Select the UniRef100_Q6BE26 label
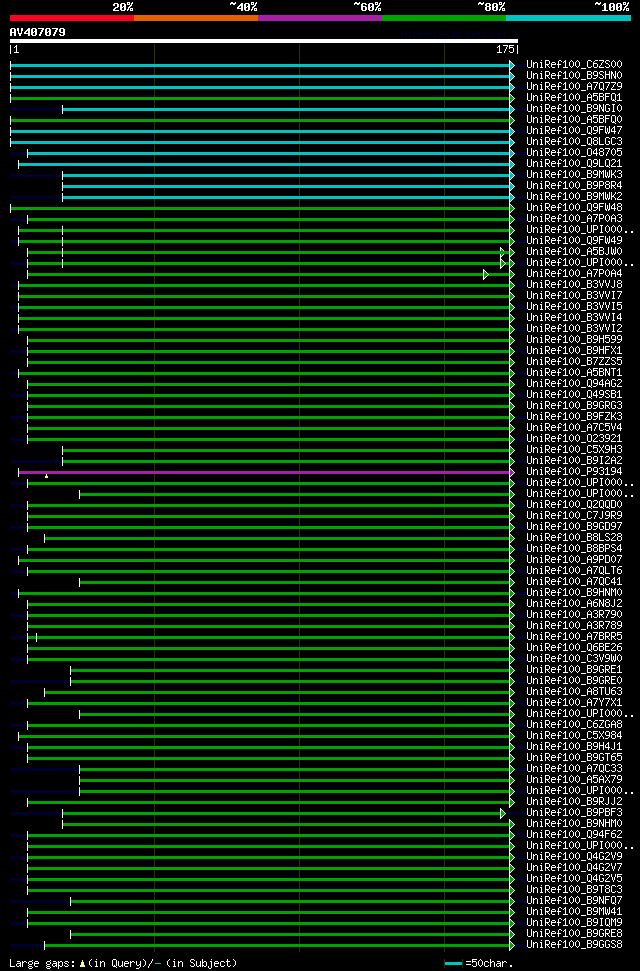Viewport: 640px width, 971px height. pyautogui.click(x=574, y=648)
